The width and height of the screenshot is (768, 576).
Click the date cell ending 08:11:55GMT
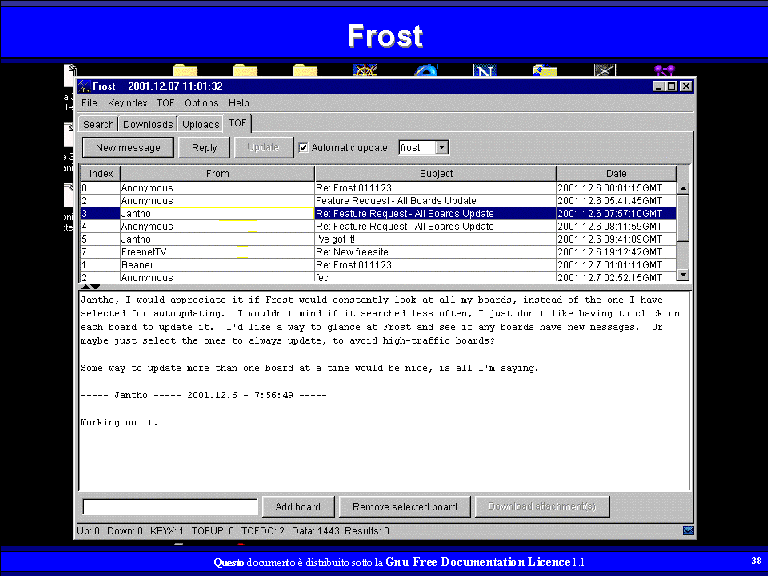(616, 226)
